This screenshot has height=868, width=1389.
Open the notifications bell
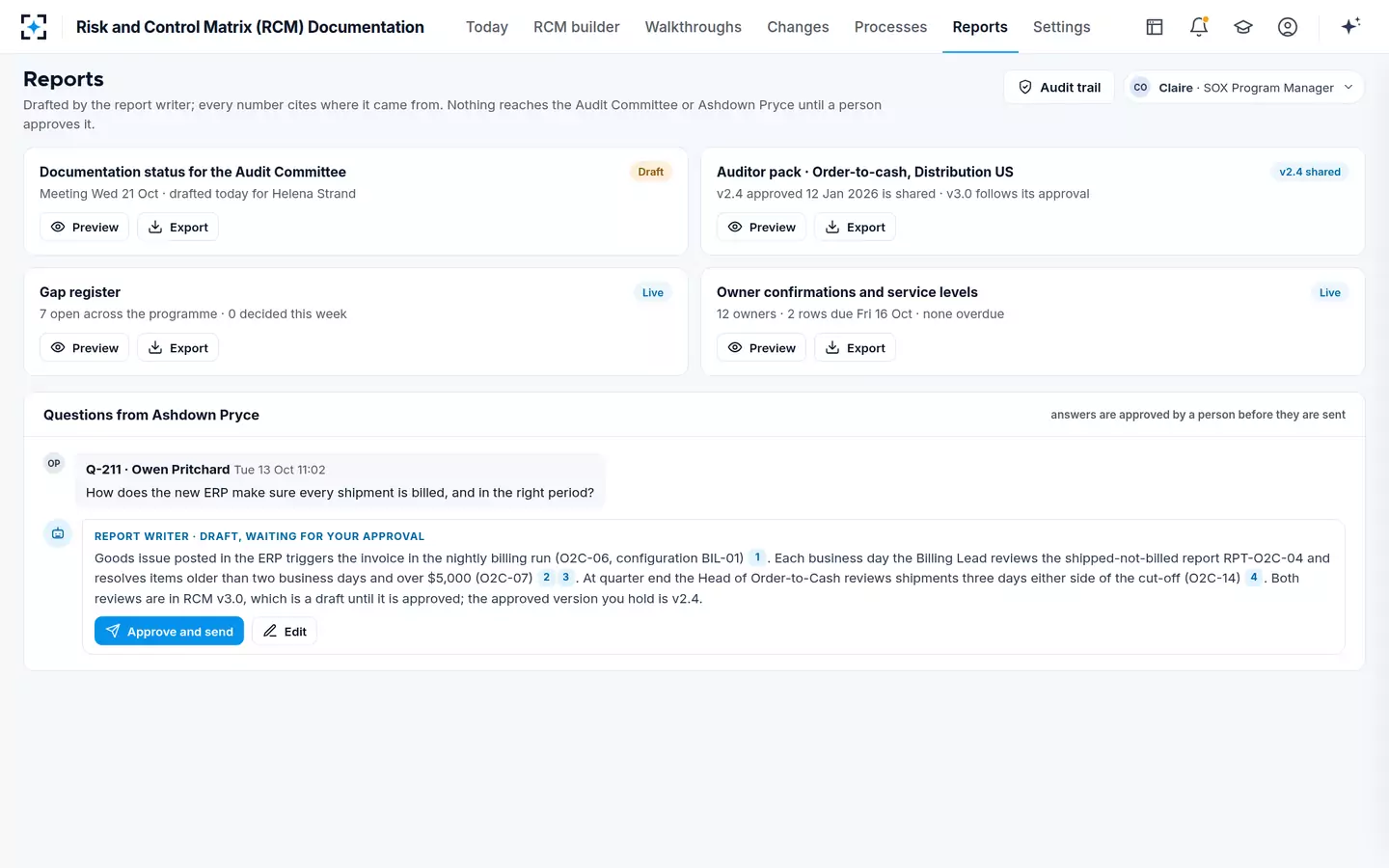1199,27
